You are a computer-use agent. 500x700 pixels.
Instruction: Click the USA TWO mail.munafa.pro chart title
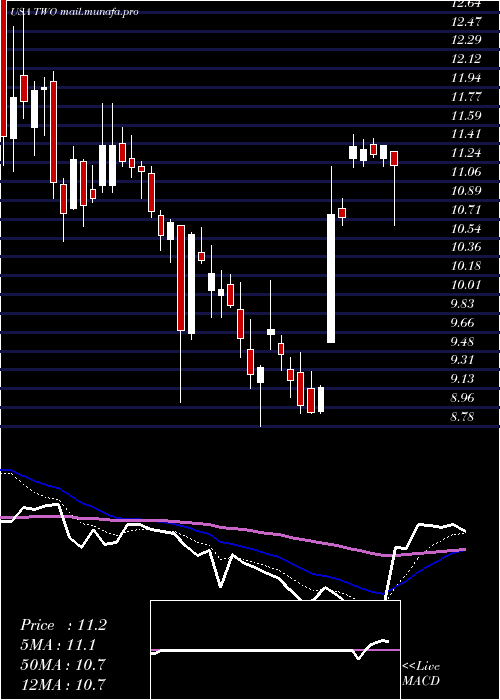coord(74,12)
